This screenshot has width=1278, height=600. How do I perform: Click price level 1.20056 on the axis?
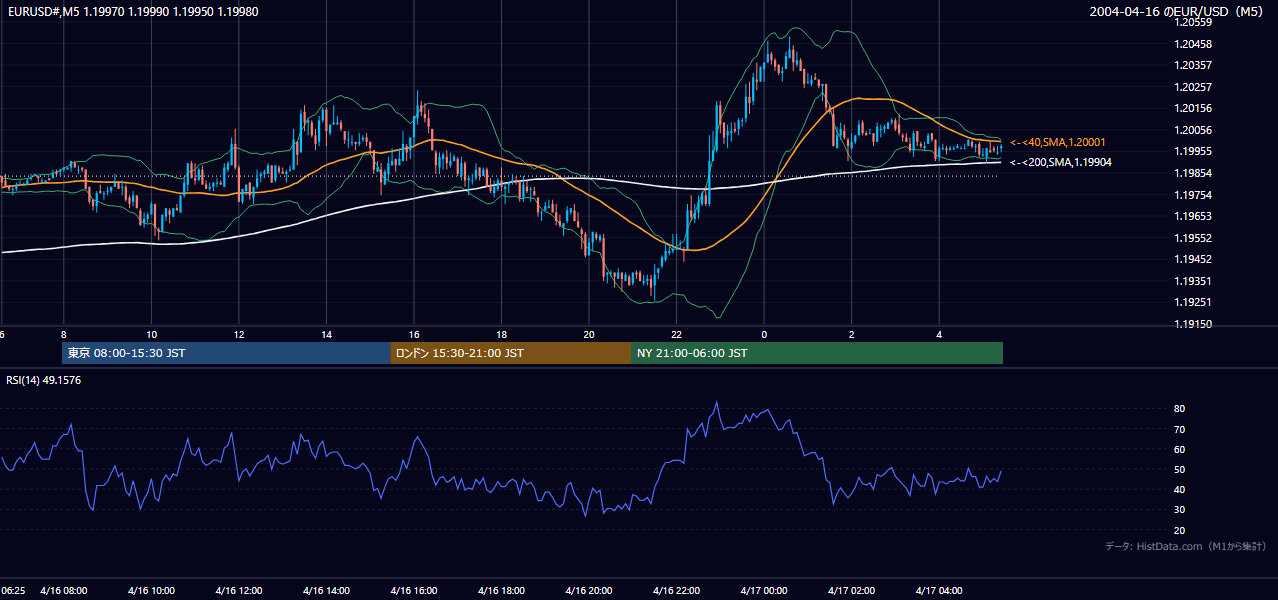[x=1191, y=130]
